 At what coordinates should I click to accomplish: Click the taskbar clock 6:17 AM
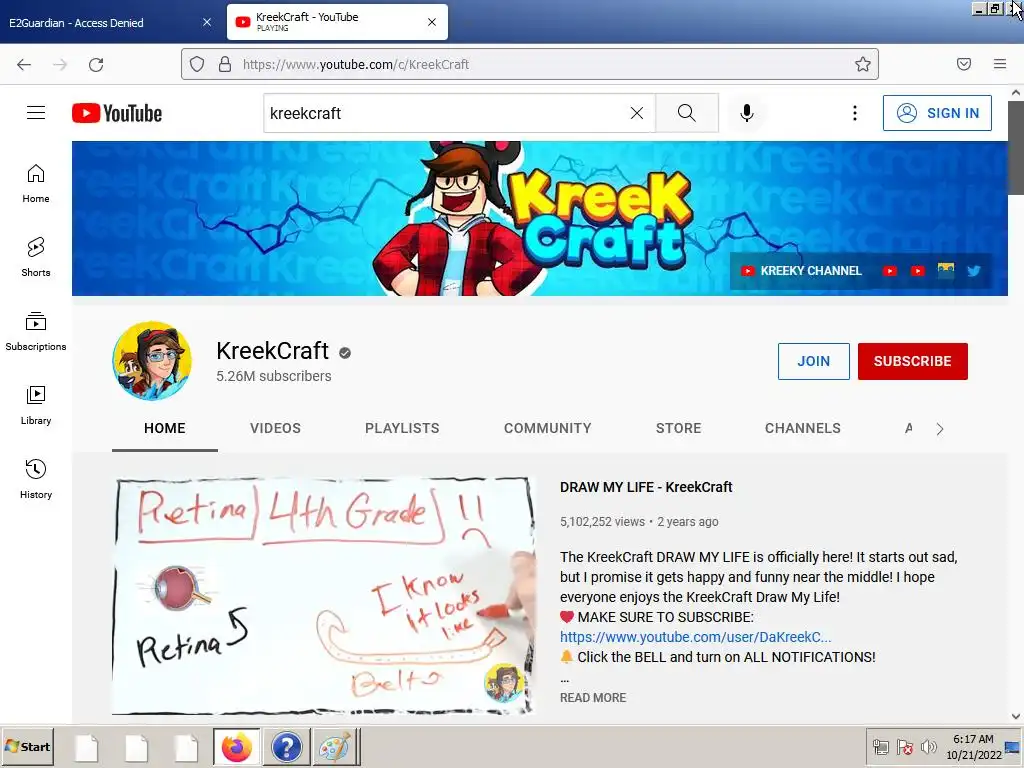(973, 739)
